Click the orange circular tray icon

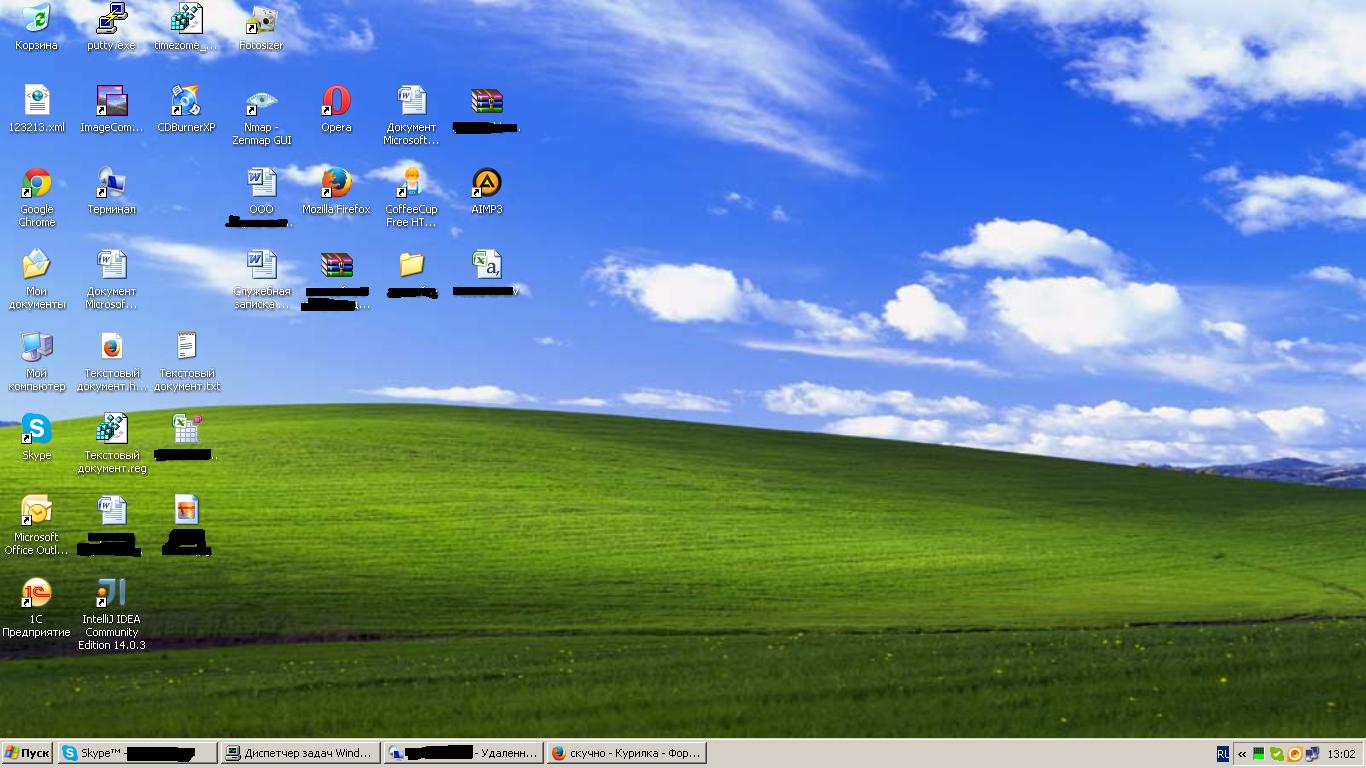pyautogui.click(x=1294, y=754)
